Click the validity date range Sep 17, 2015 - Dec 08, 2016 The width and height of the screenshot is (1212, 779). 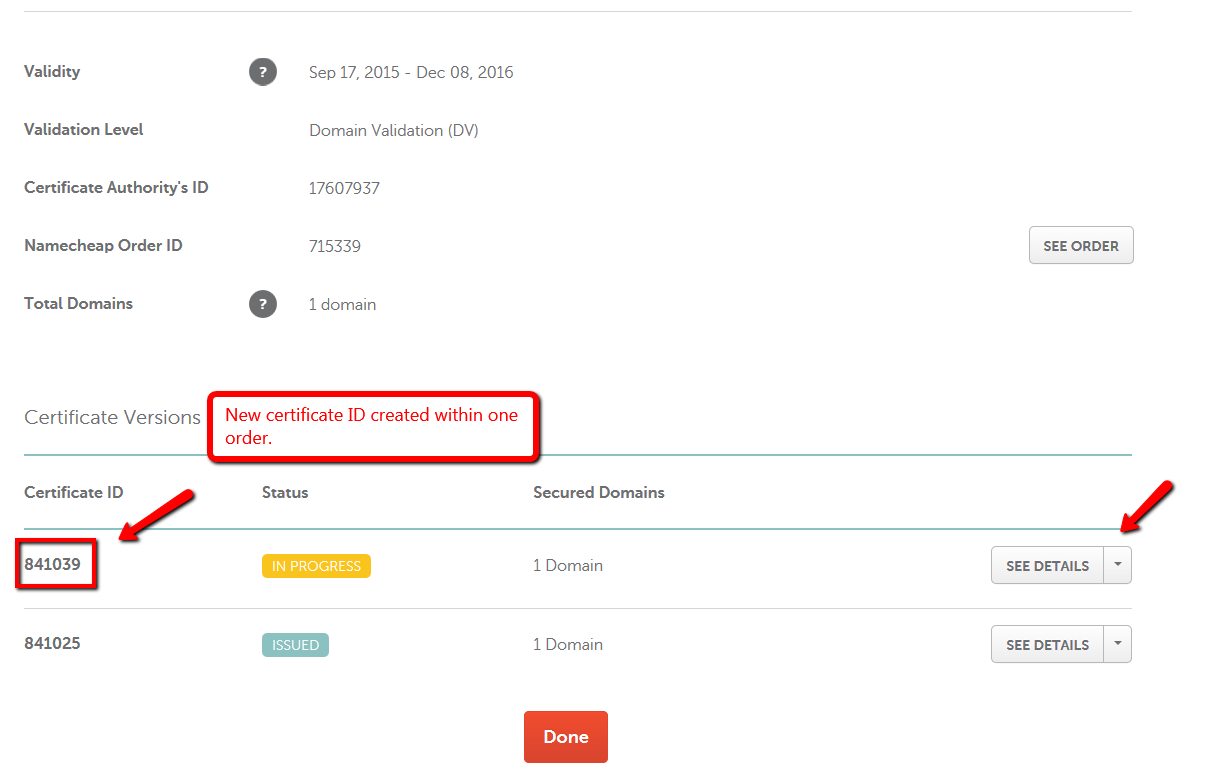point(411,72)
